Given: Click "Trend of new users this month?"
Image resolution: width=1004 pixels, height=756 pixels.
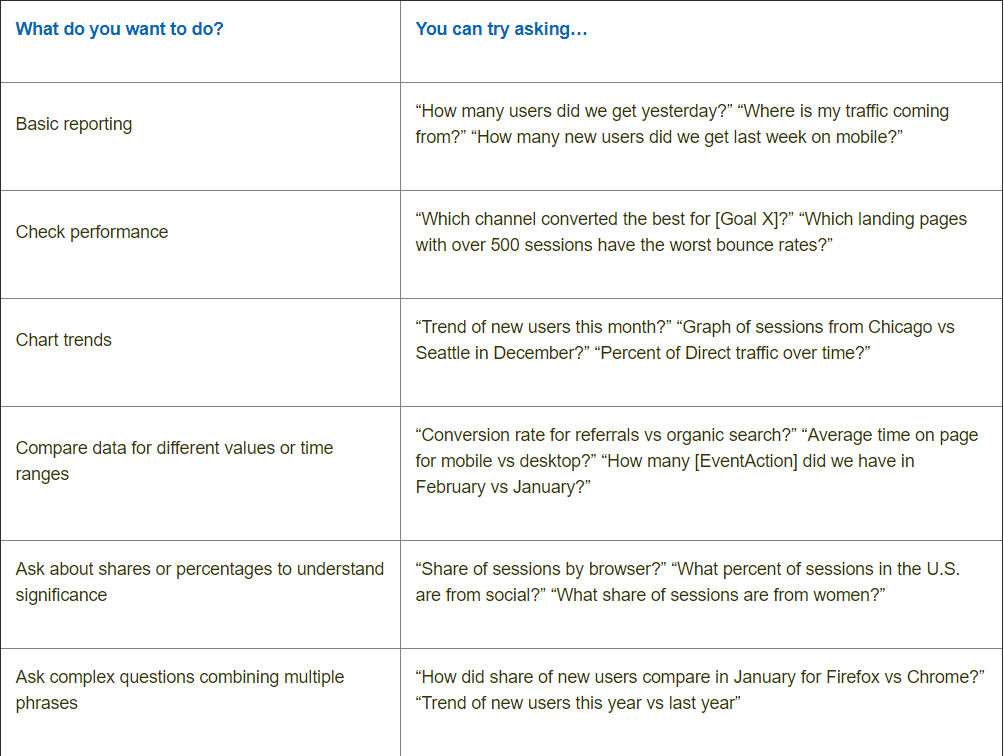Looking at the screenshot, I should point(541,327).
